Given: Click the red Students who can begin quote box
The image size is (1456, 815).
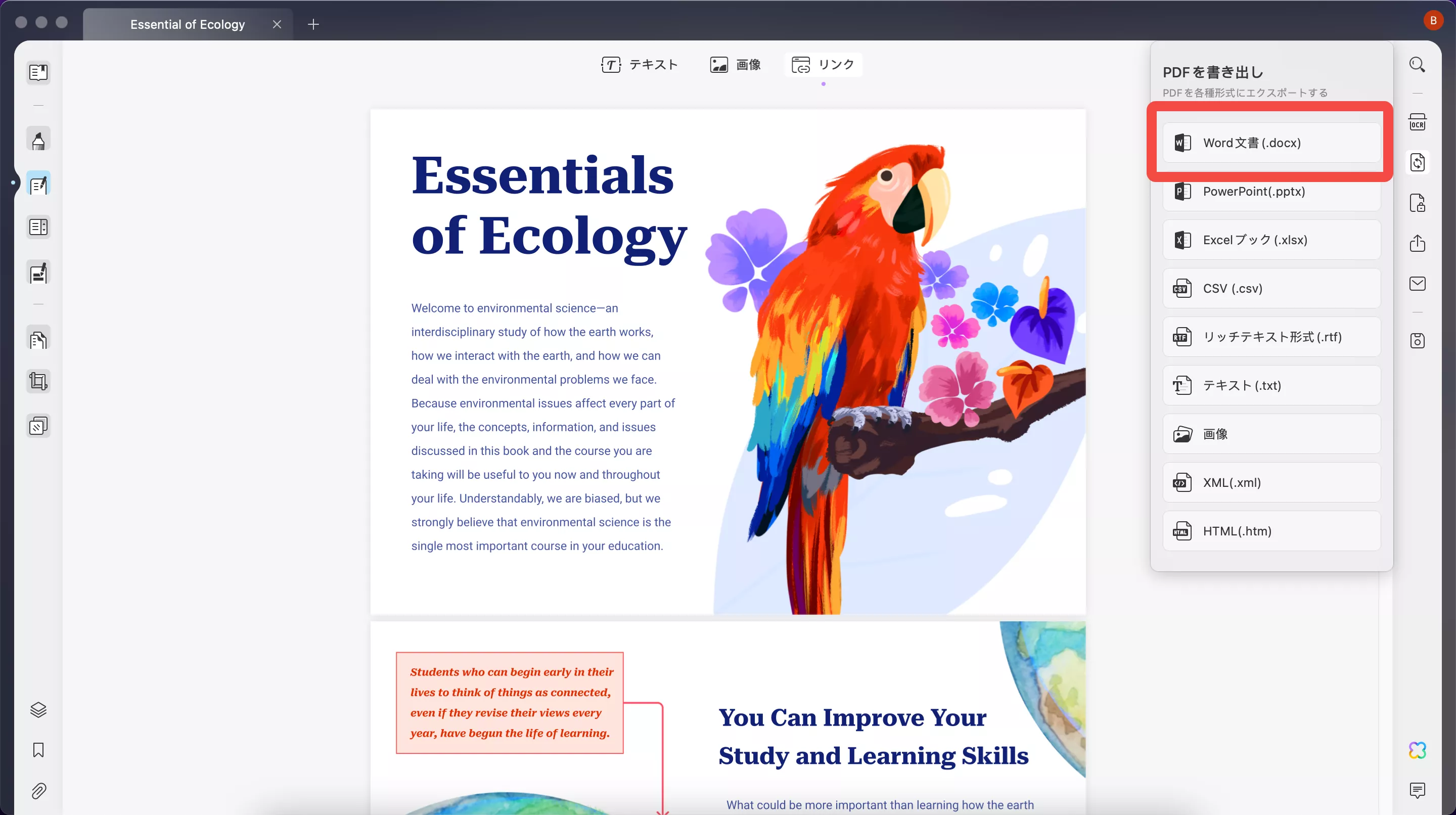Looking at the screenshot, I should pyautogui.click(x=510, y=703).
